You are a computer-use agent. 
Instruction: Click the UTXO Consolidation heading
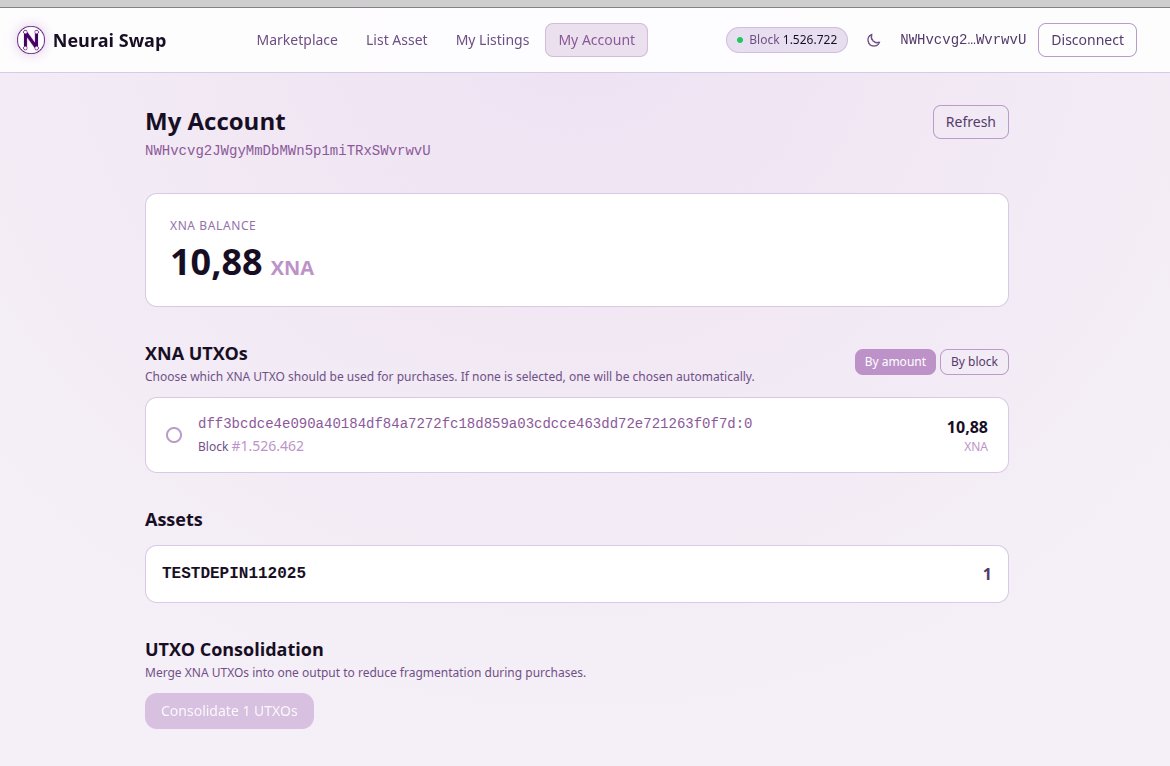click(x=234, y=650)
